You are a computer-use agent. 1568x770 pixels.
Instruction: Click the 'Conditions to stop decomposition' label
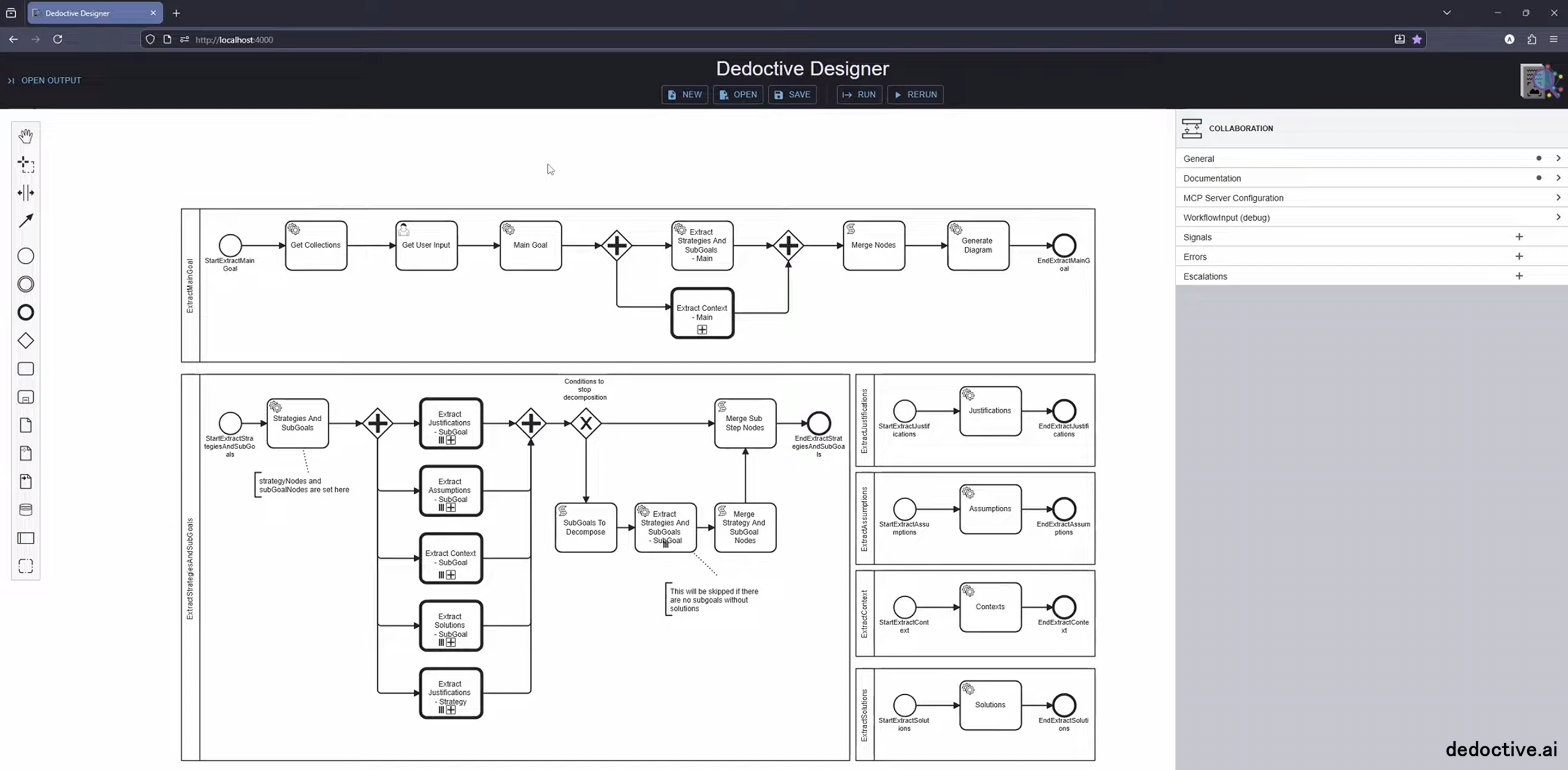point(584,390)
